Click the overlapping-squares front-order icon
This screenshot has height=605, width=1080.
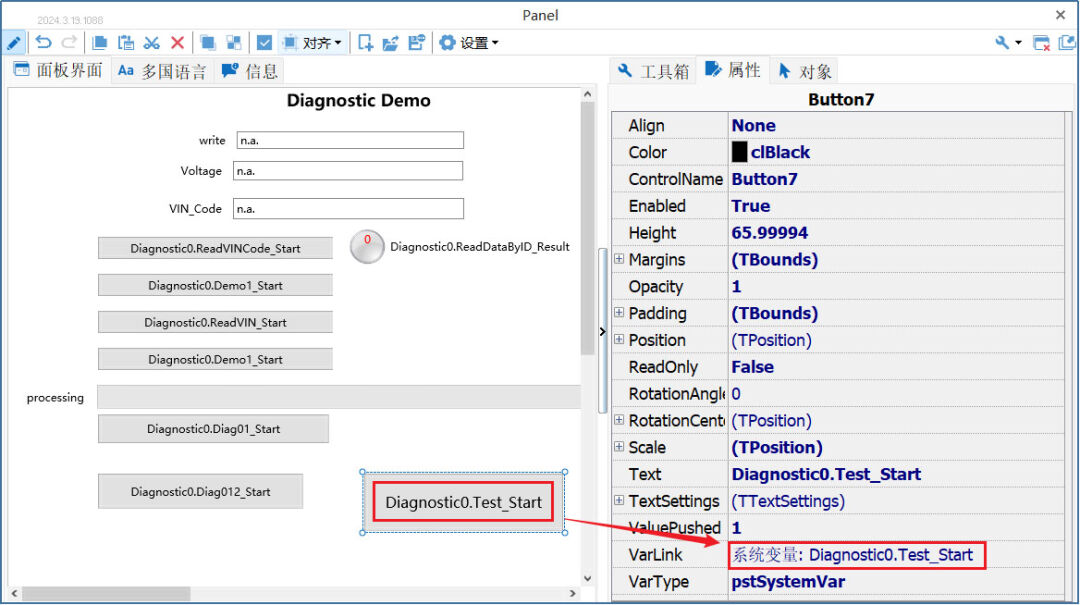(207, 43)
